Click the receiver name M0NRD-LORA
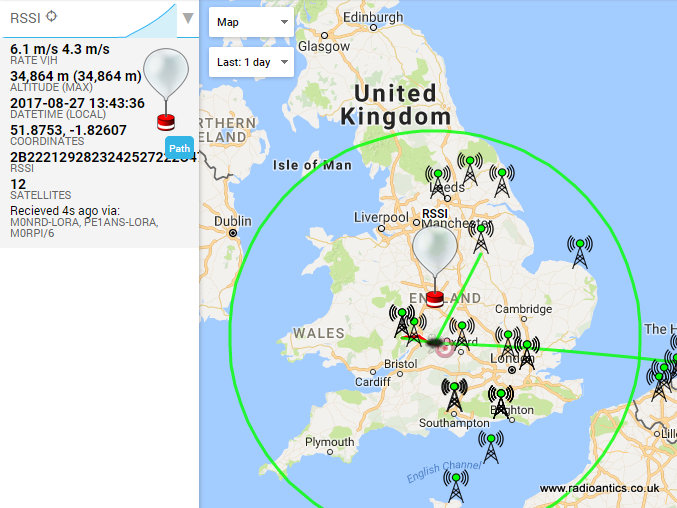Screen dimensions: 677x508 (45, 222)
